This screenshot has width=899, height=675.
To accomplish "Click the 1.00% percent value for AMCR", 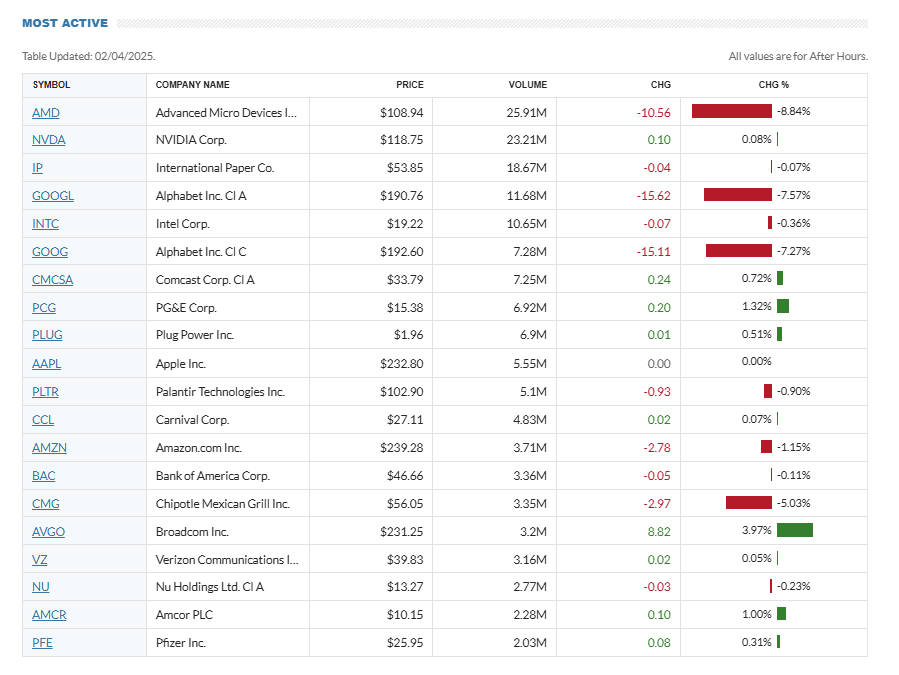I will (756, 615).
